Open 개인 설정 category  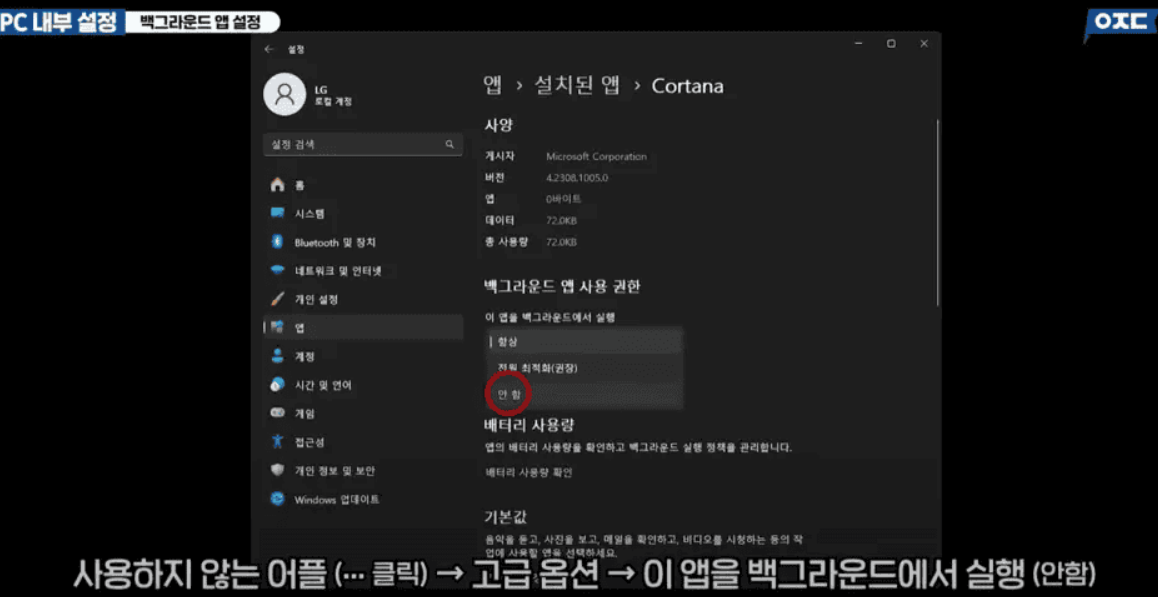(363, 299)
